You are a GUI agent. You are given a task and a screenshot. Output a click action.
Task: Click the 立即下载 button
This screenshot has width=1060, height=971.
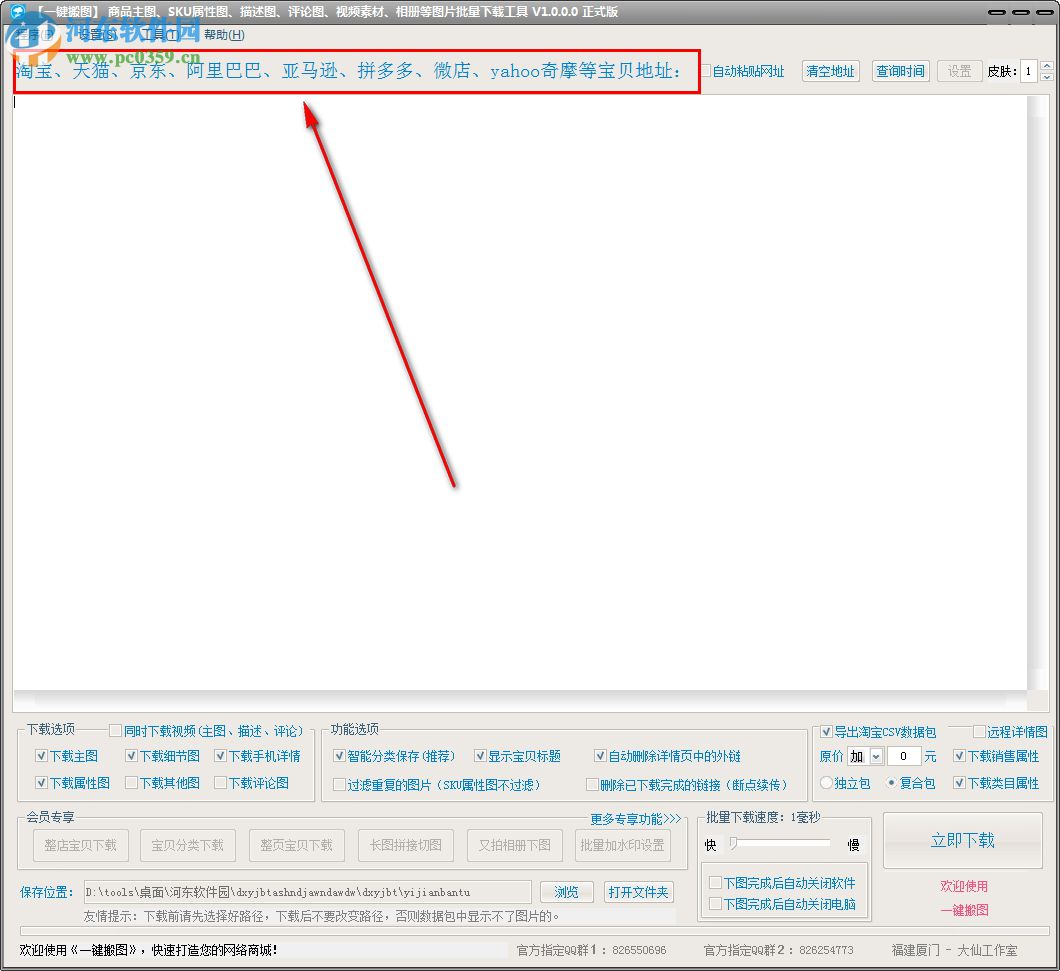[x=963, y=840]
